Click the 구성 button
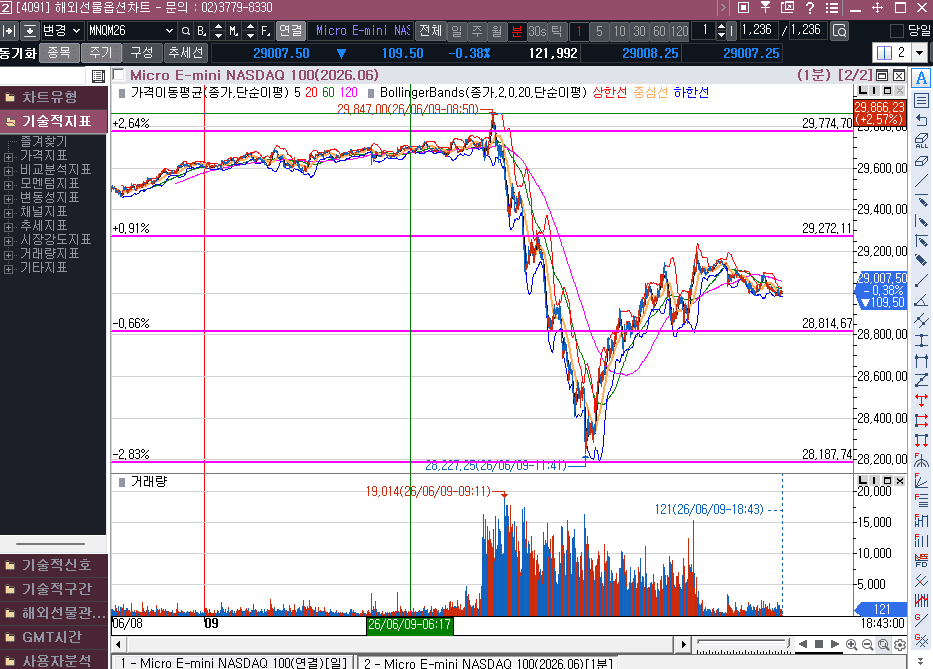933x669 pixels. [142, 53]
